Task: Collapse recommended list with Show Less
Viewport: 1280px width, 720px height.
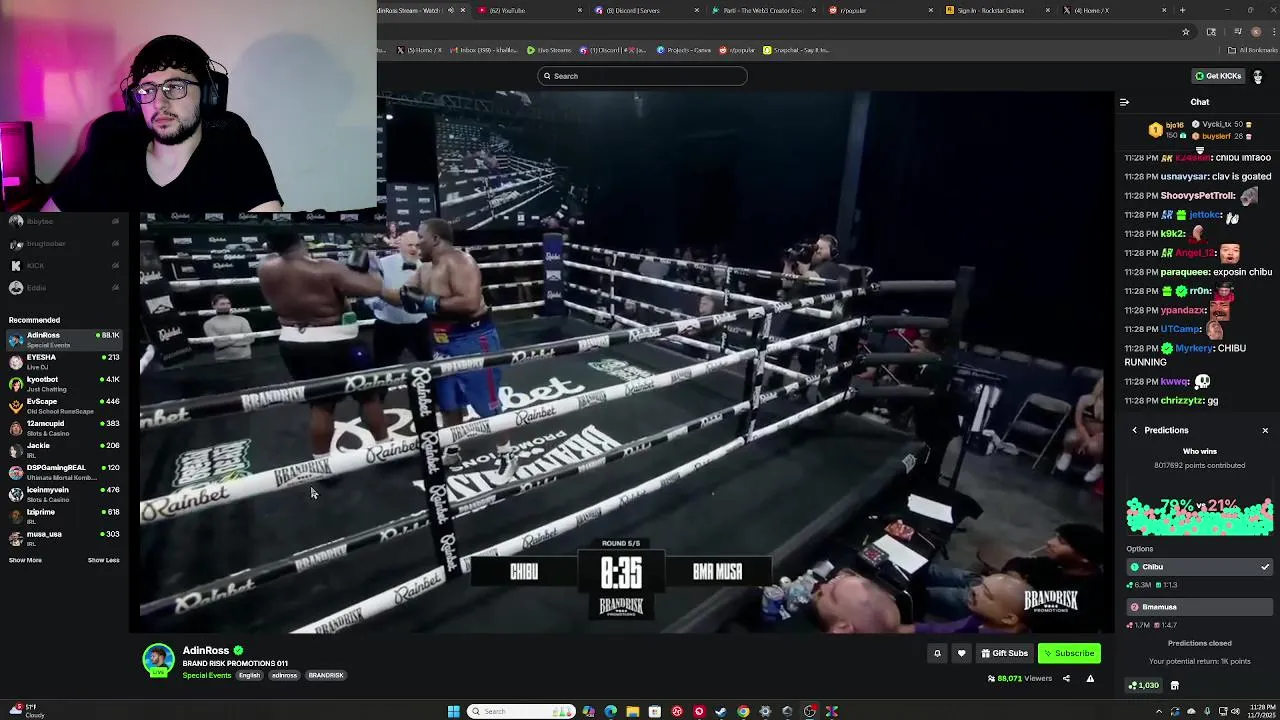Action: 103,560
